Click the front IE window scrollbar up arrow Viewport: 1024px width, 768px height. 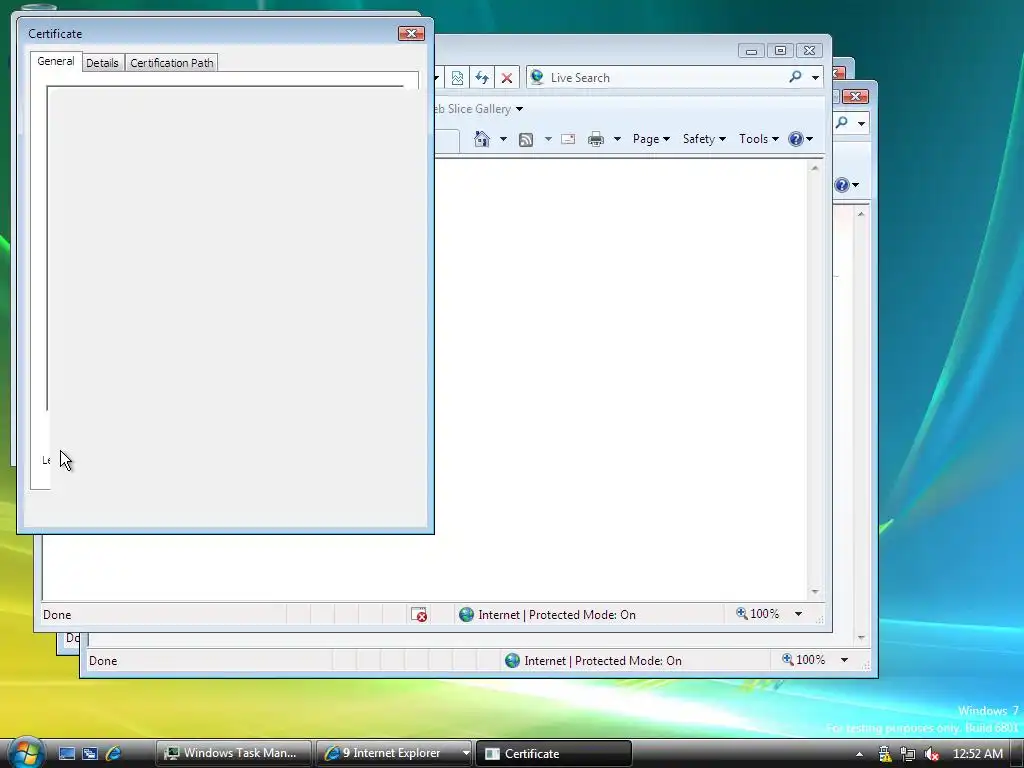pos(814,168)
